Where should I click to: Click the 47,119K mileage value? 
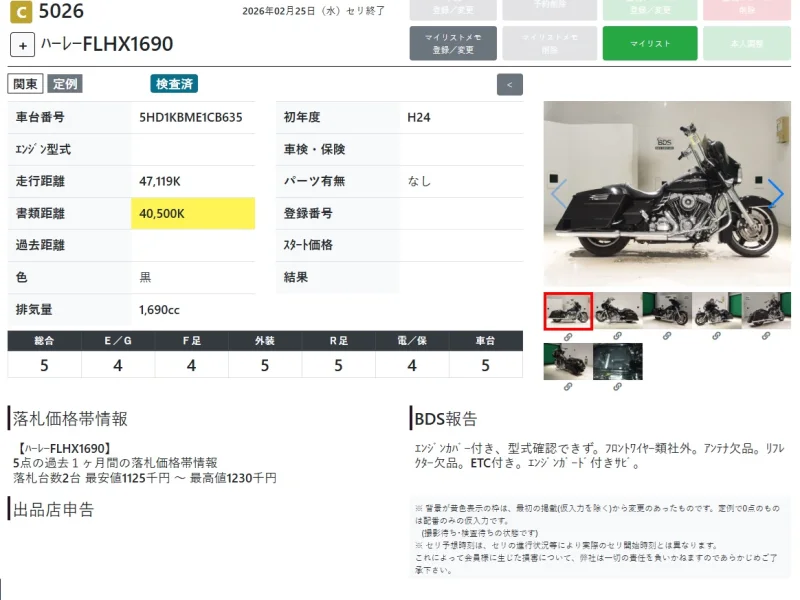click(160, 181)
